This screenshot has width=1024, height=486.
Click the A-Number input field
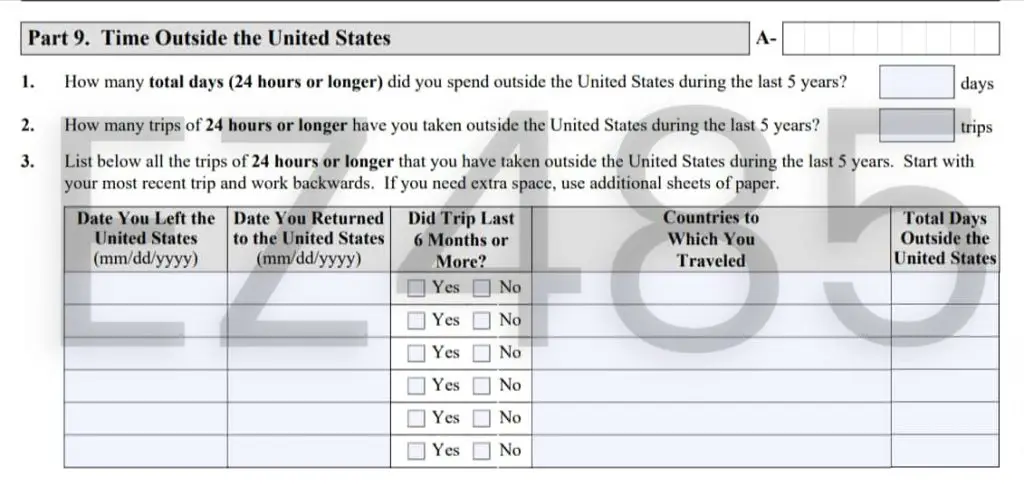(891, 39)
